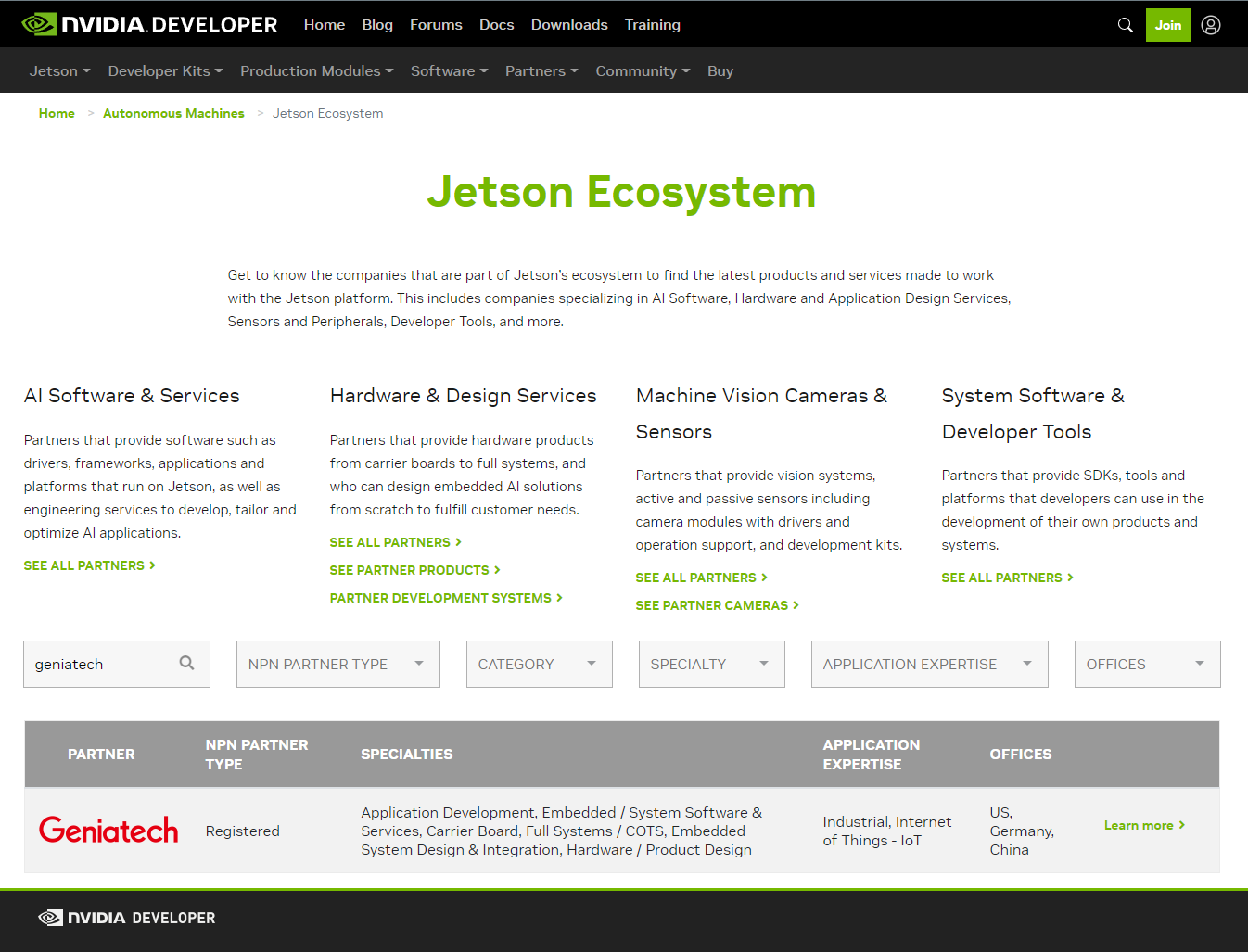Open the See Partner Products link
The image size is (1248, 952).
(415, 570)
